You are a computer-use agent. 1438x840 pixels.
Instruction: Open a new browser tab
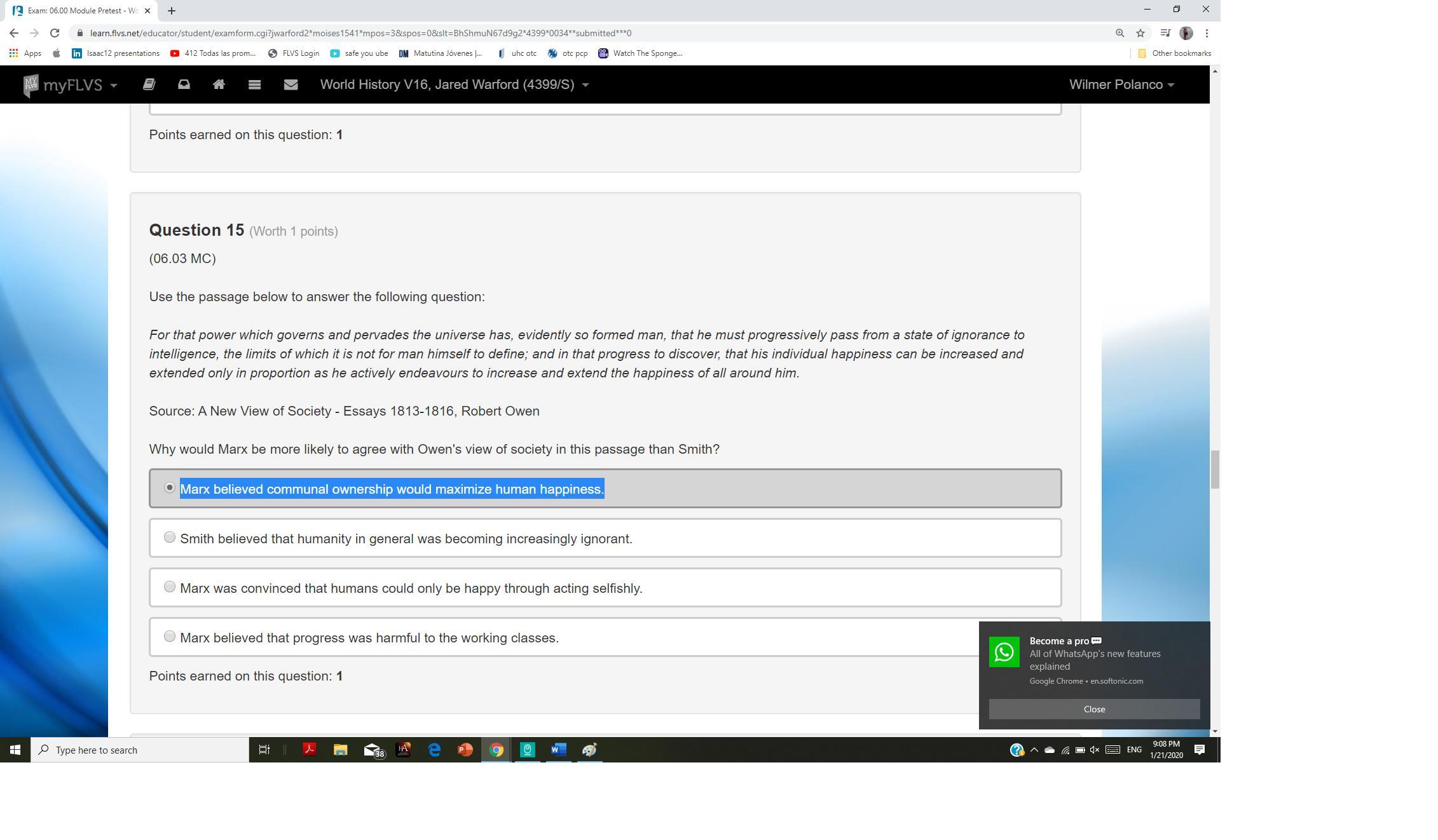coord(172,10)
